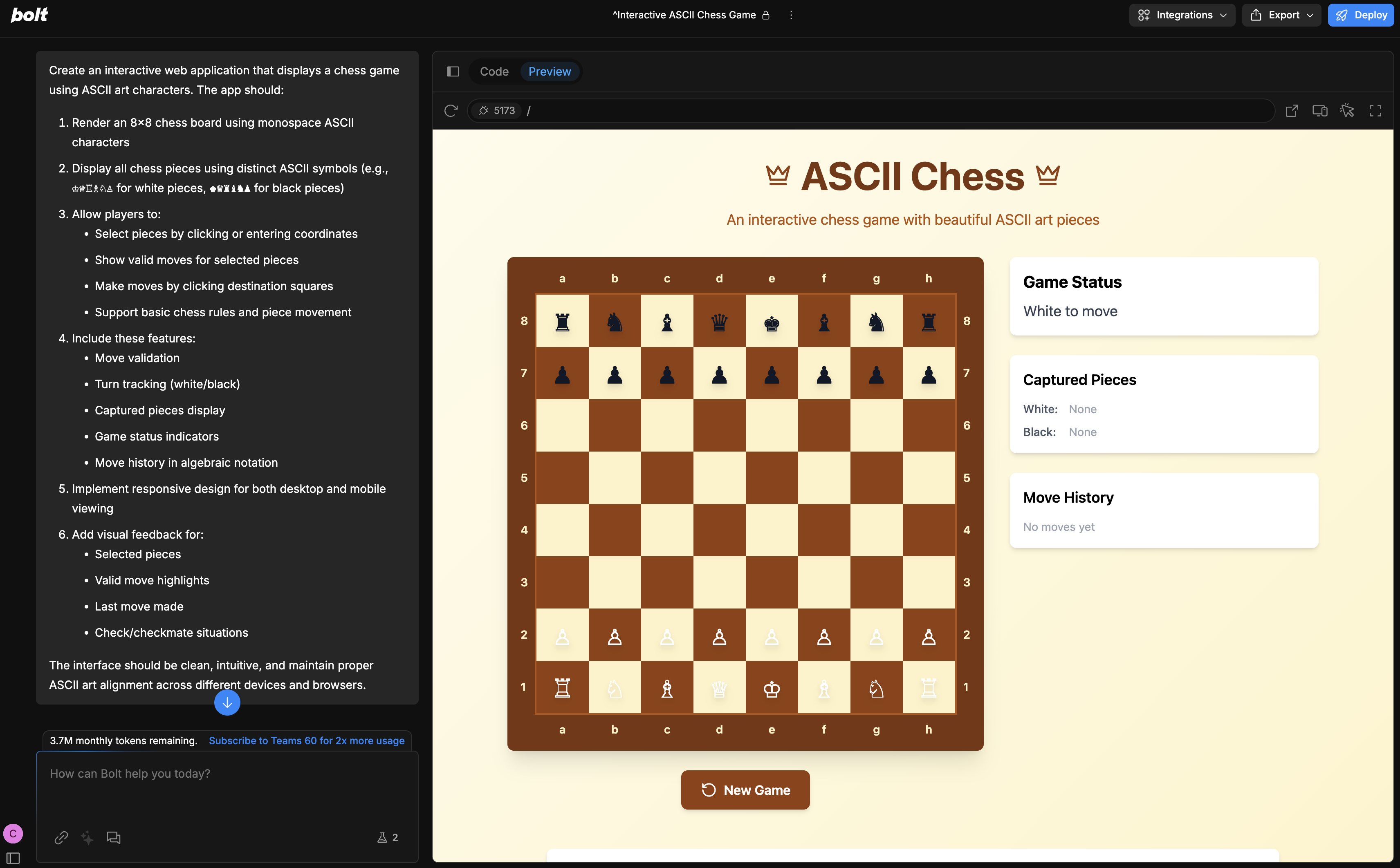The width and height of the screenshot is (1400, 868).
Task: Open Subscribe to Teams 60 link
Action: tap(306, 740)
